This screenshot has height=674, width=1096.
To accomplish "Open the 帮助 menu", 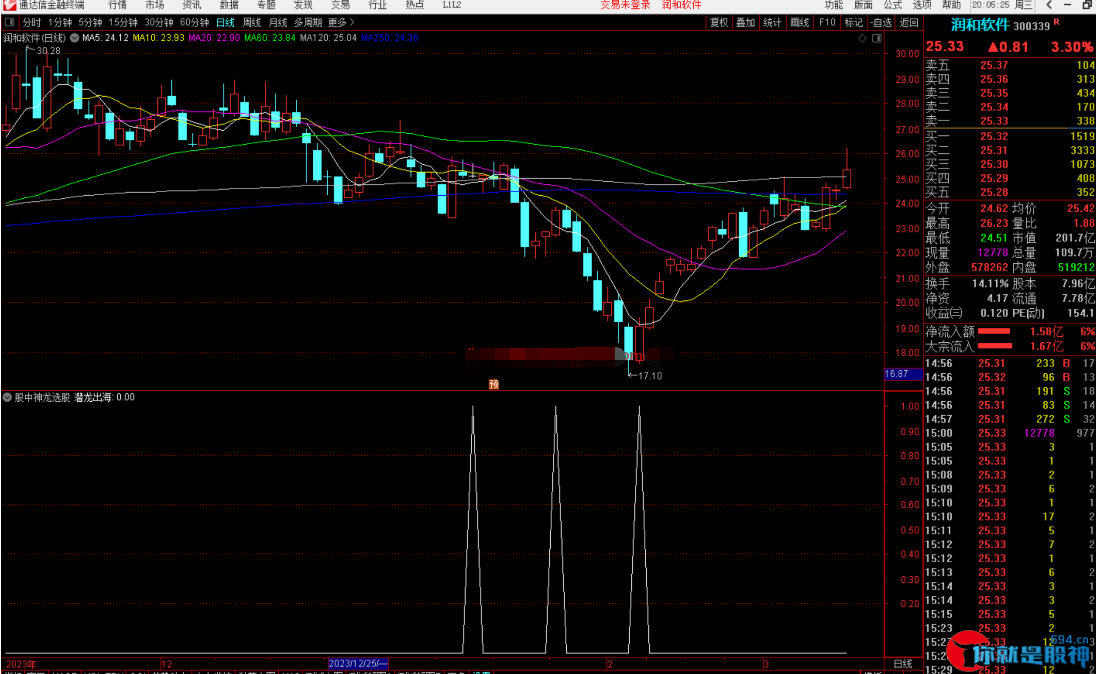I will (951, 5).
